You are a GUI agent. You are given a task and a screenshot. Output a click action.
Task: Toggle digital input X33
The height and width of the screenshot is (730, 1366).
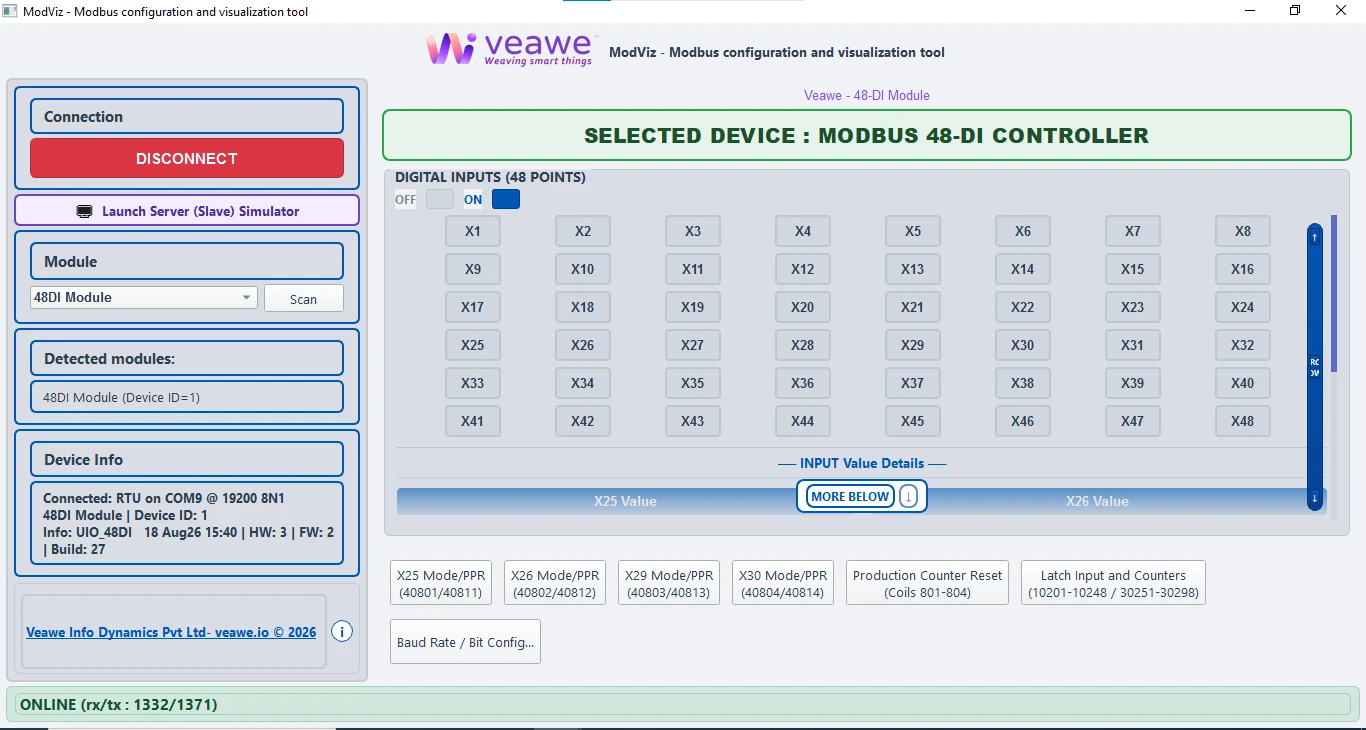point(473,383)
